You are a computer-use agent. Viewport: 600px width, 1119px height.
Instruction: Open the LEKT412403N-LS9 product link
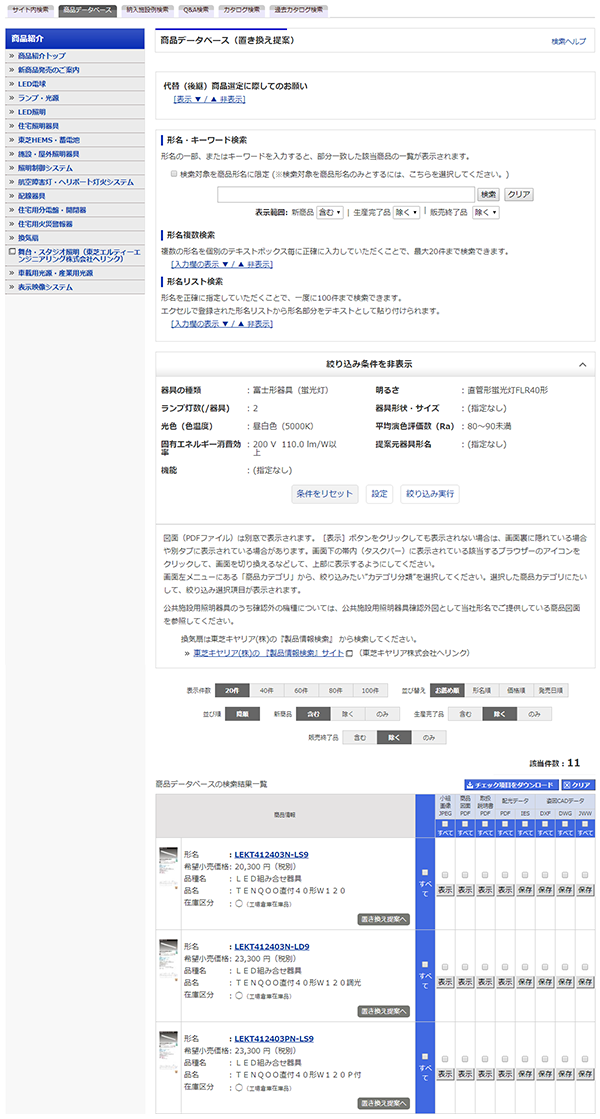(x=271, y=854)
